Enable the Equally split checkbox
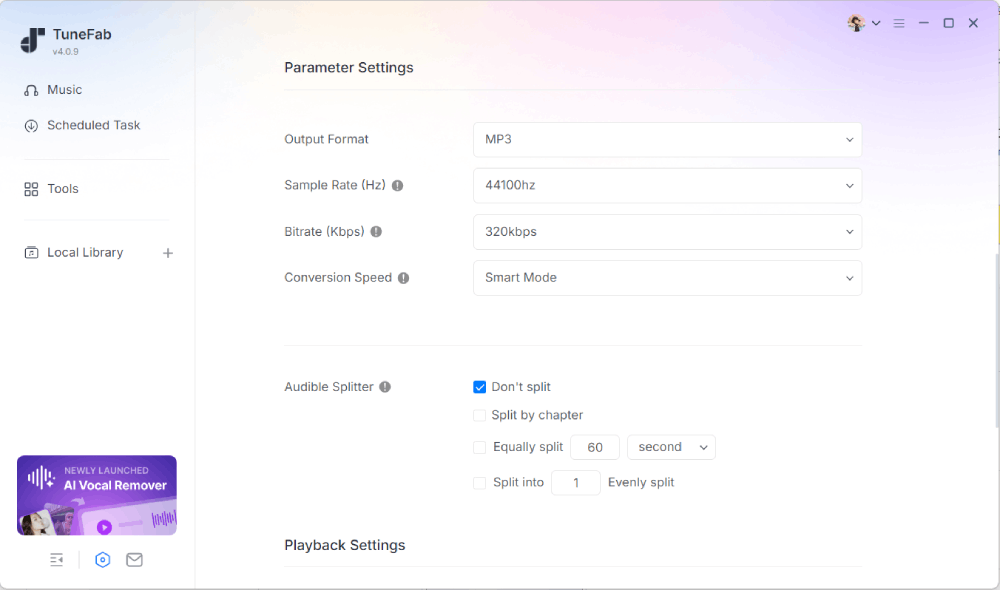The width and height of the screenshot is (1000, 590). coord(480,447)
